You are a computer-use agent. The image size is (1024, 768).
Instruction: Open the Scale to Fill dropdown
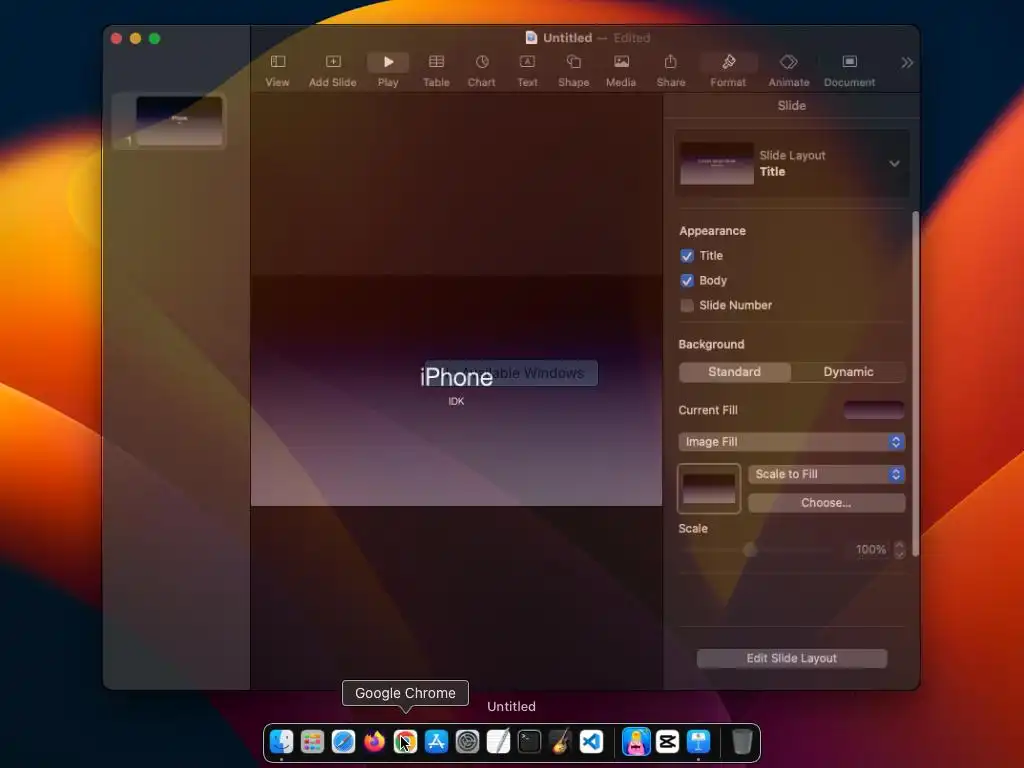[826, 474]
